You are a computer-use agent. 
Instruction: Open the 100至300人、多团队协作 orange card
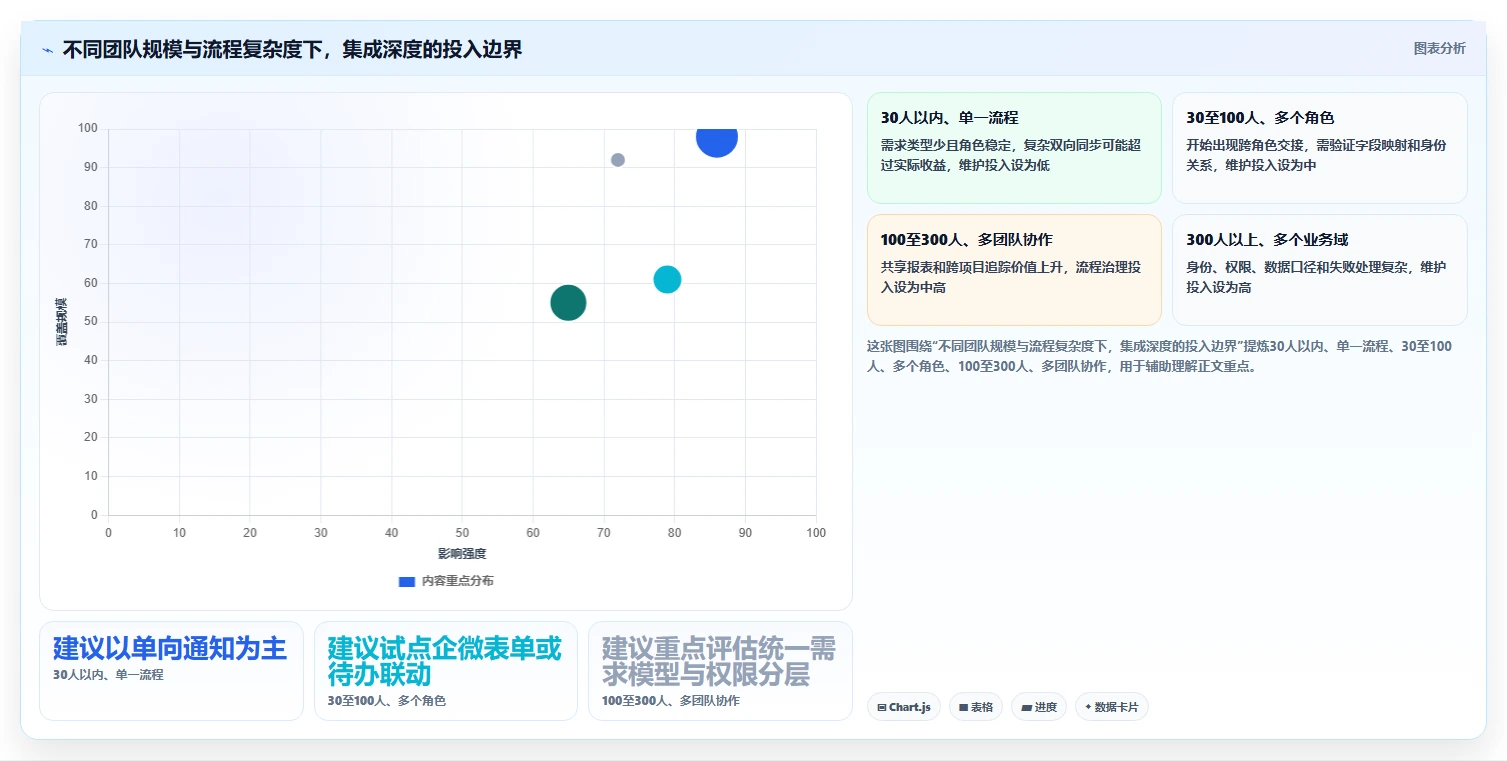click(x=1014, y=270)
